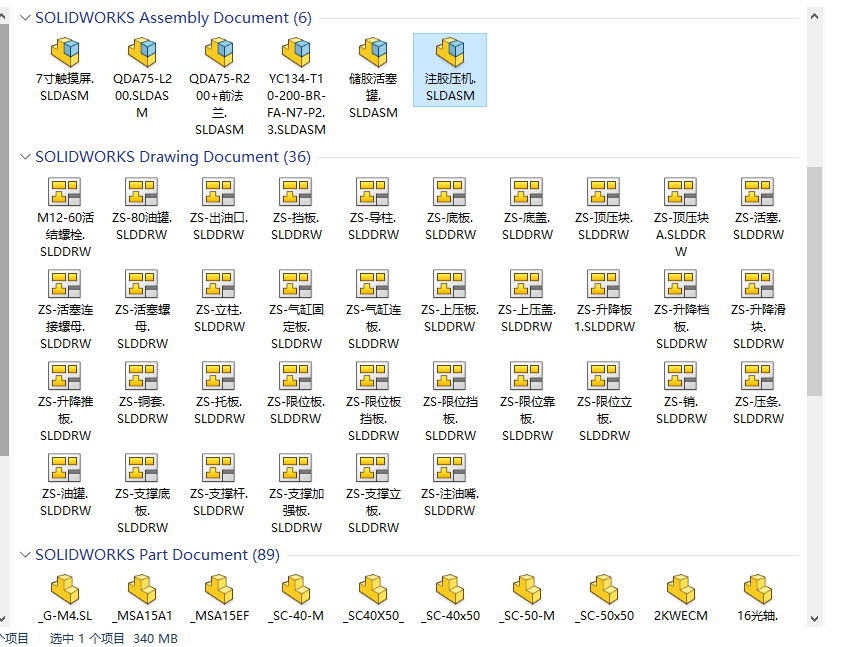
Task: Select the M12-60活结螺栓 drawing file
Action: pos(65,193)
